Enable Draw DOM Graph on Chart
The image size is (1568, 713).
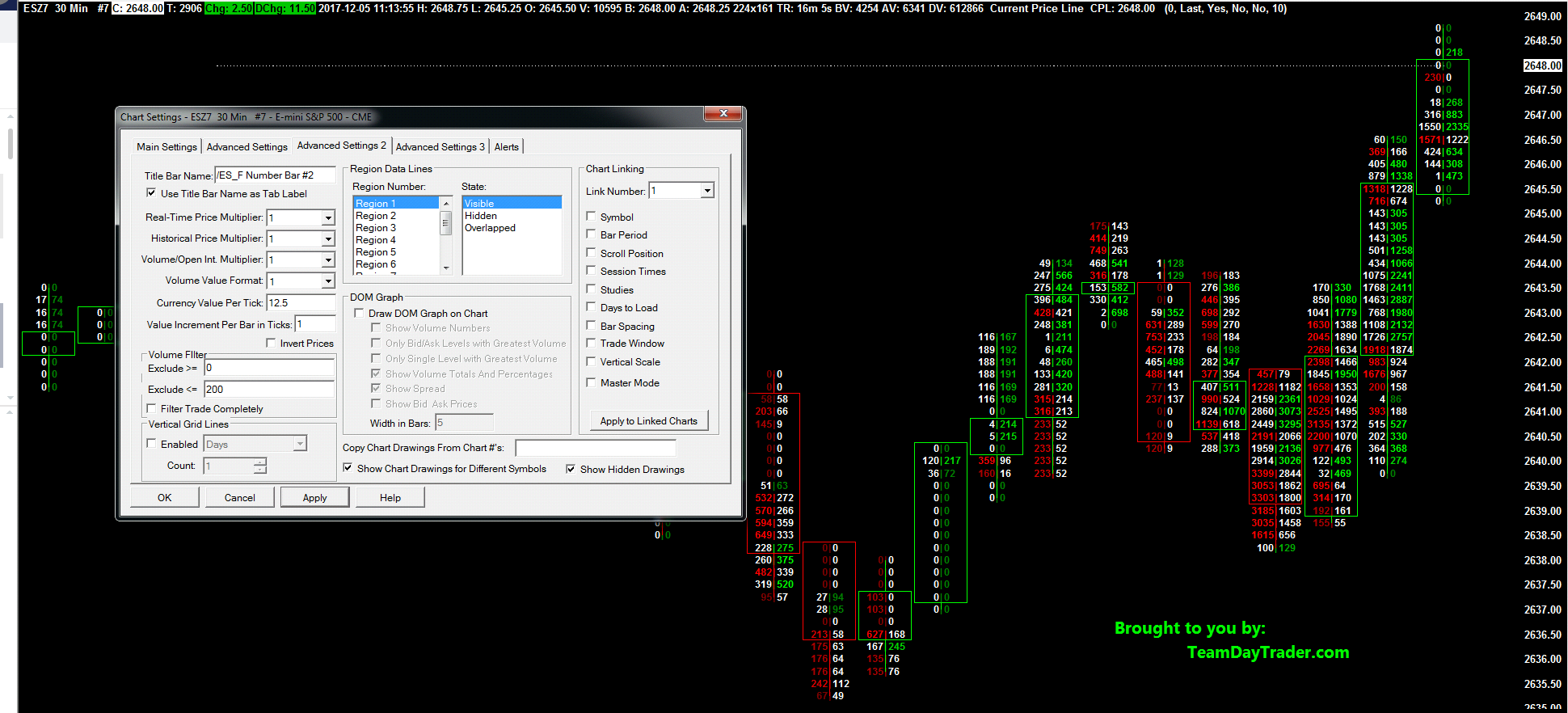coord(359,313)
